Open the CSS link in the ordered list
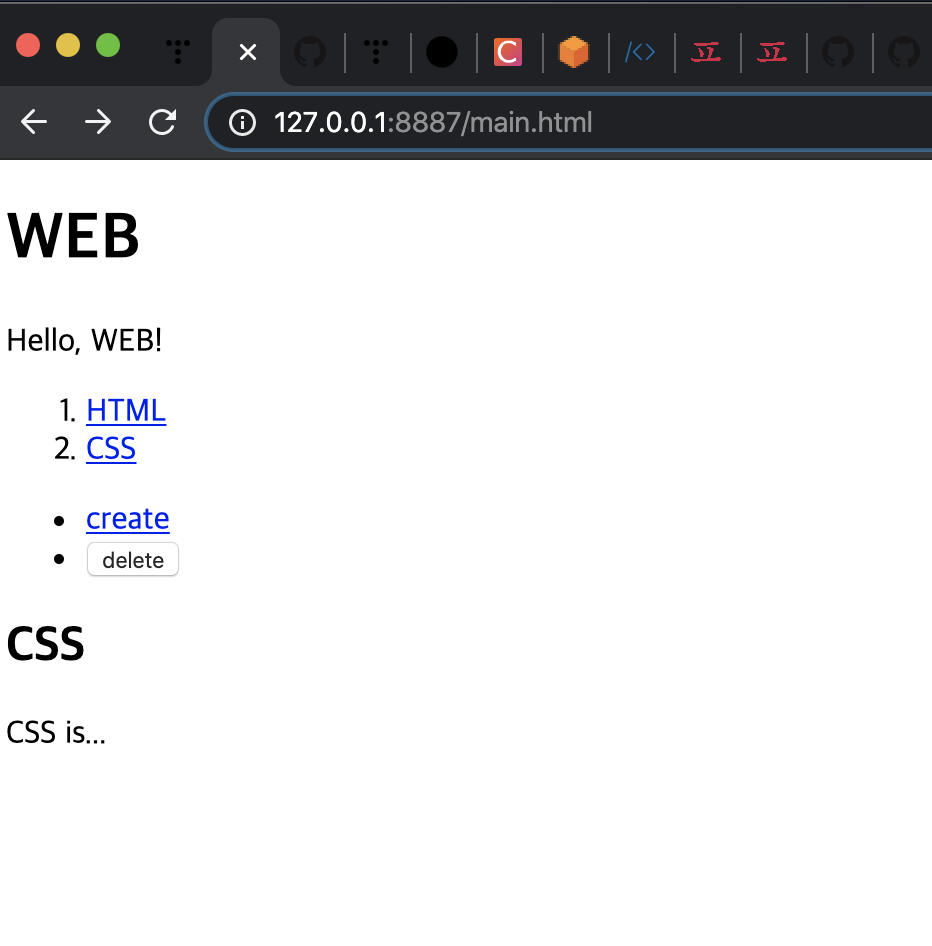The width and height of the screenshot is (932, 946). point(111,448)
